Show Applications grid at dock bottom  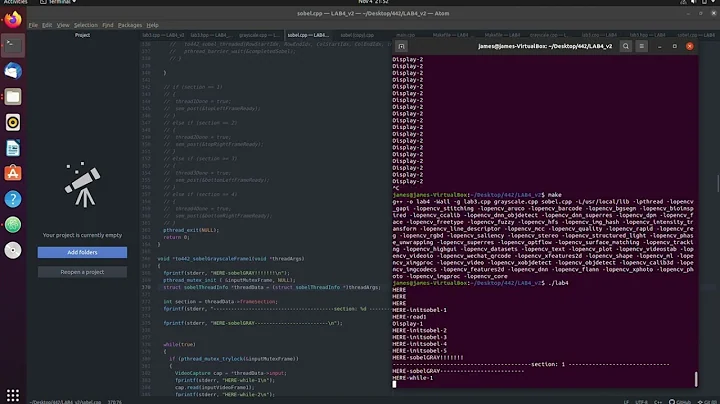tap(13, 395)
